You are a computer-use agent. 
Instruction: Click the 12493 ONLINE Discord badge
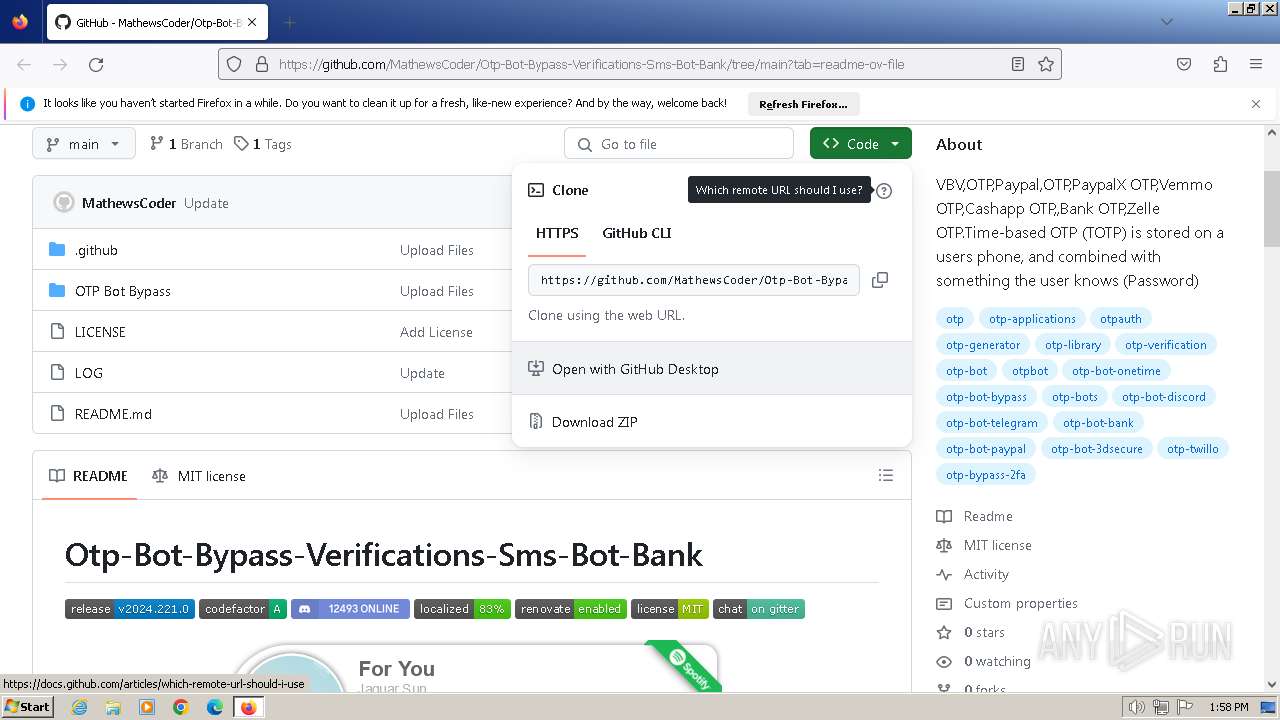350,609
